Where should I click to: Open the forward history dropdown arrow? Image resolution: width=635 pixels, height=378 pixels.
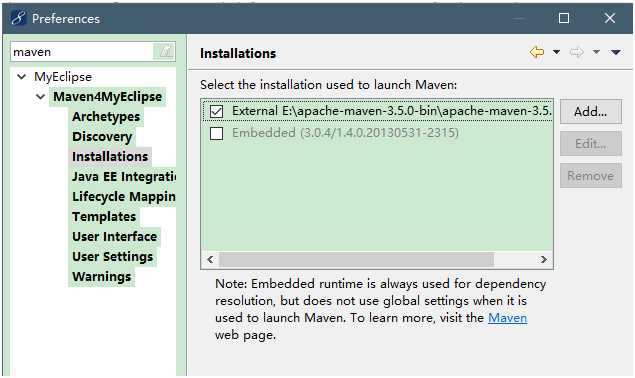coord(596,52)
